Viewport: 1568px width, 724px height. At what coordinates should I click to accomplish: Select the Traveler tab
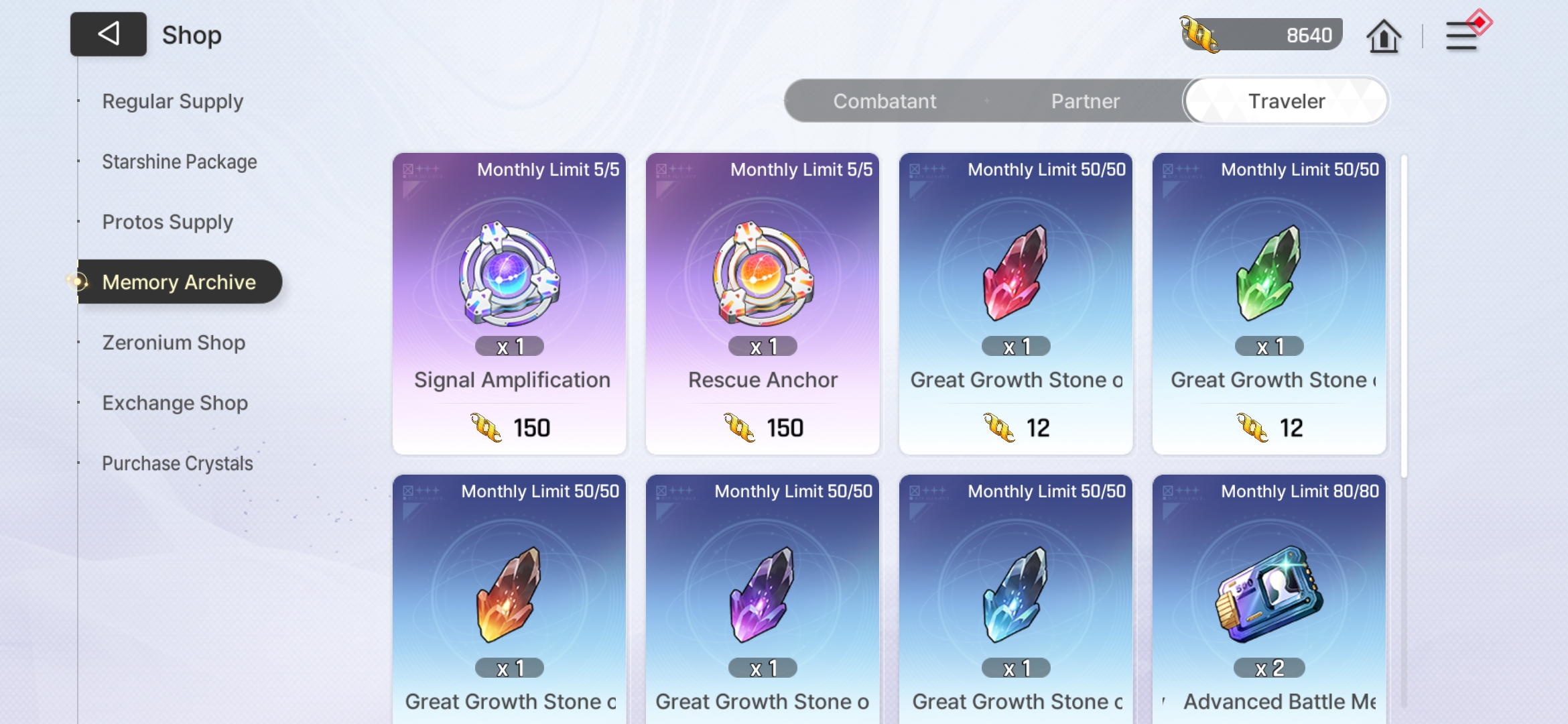pyautogui.click(x=1287, y=101)
